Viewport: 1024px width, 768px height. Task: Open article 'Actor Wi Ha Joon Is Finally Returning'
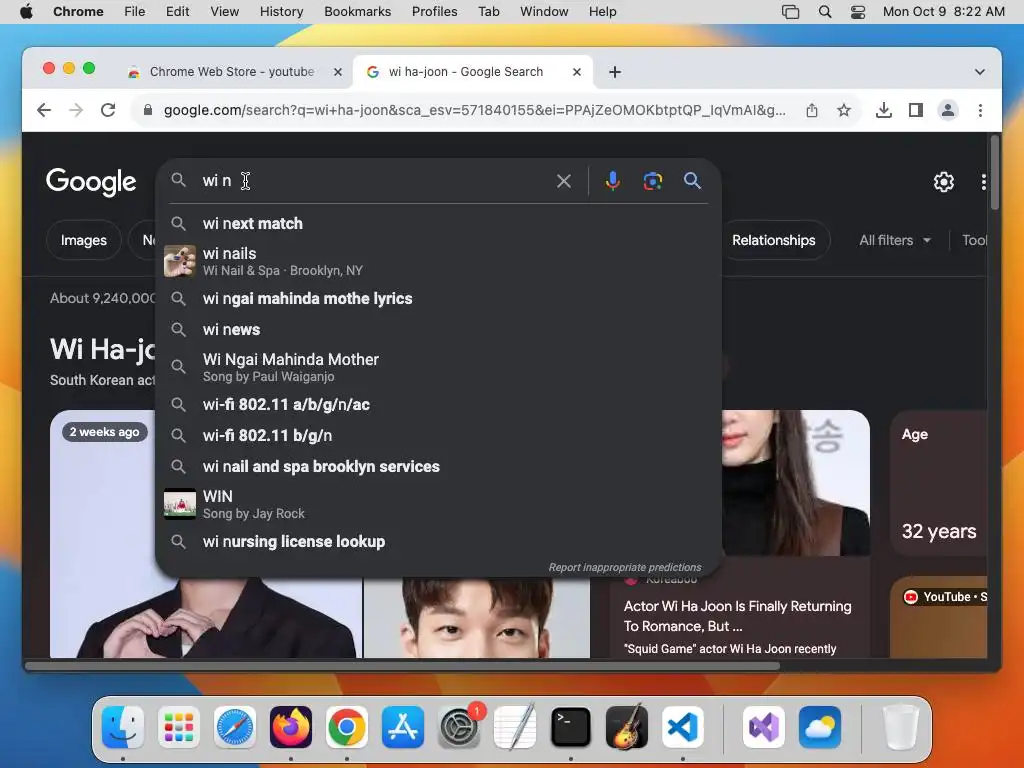737,616
